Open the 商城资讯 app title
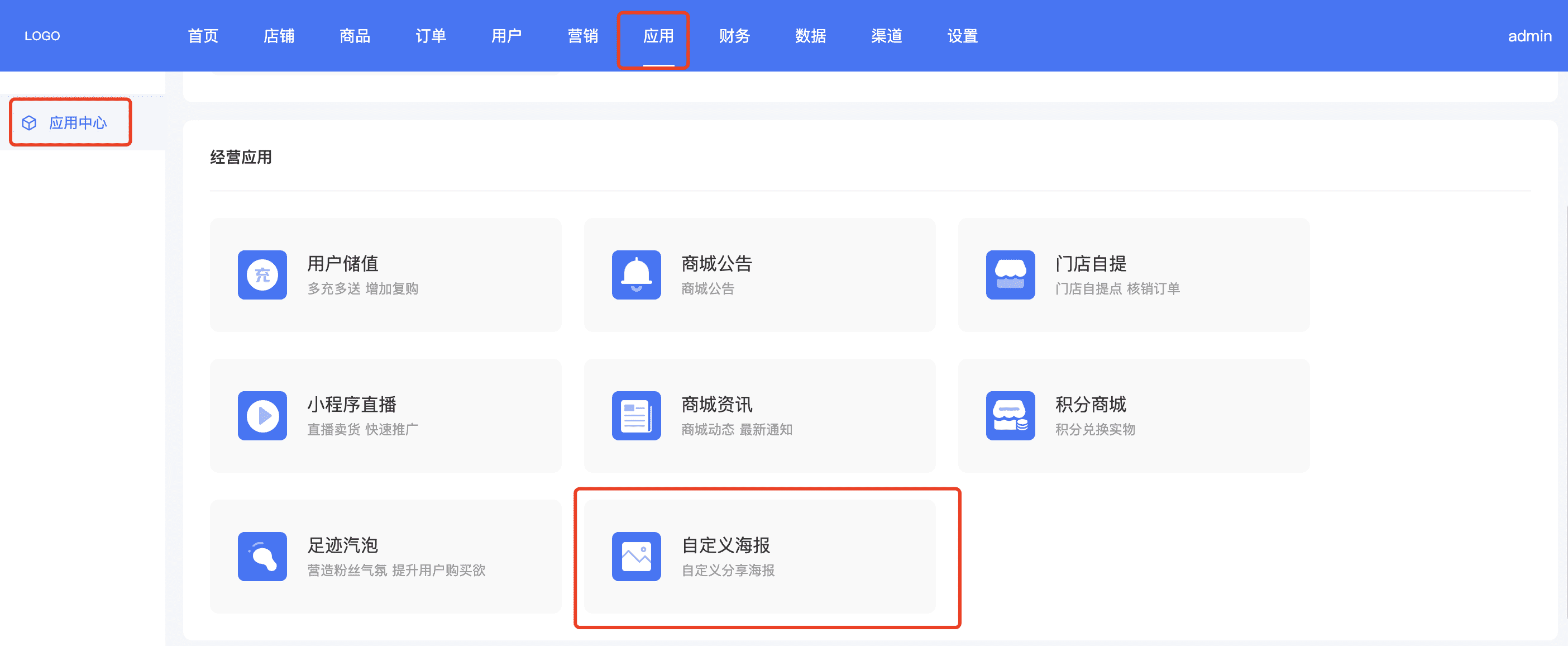Image resolution: width=1568 pixels, height=646 pixels. (x=716, y=404)
